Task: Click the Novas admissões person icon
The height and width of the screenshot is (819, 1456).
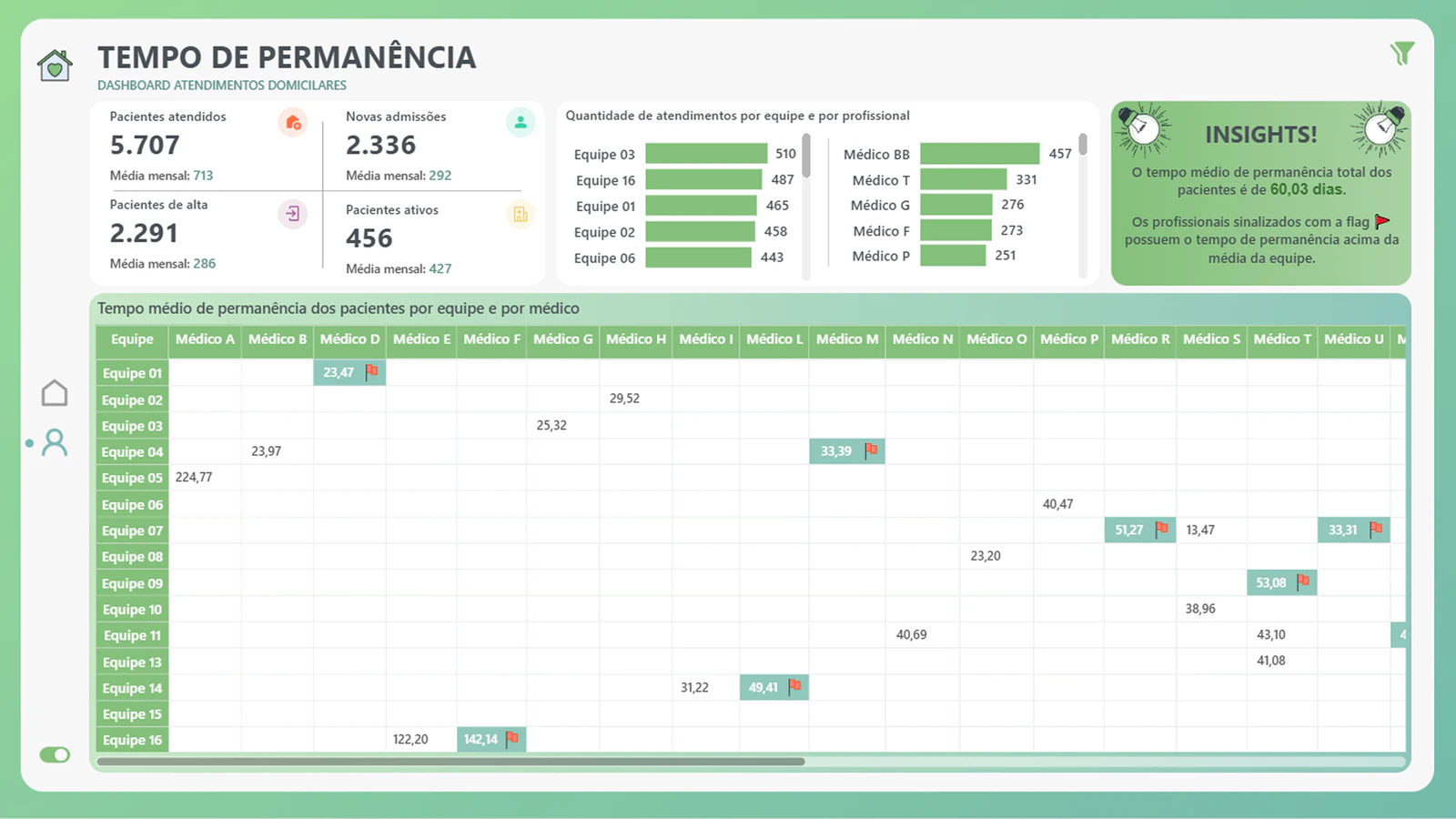Action: pos(521,122)
